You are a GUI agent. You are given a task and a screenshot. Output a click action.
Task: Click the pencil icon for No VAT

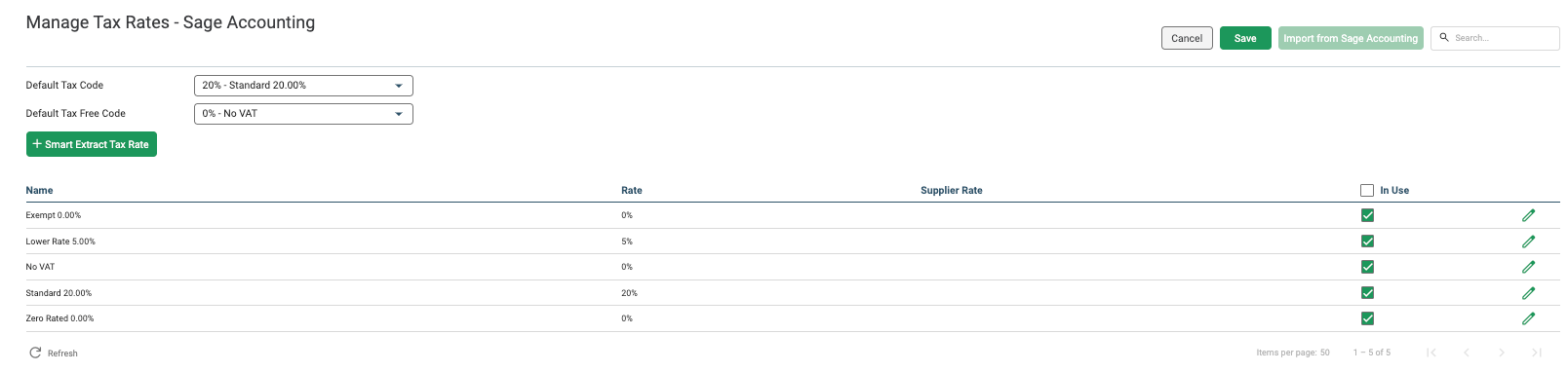click(1528, 267)
